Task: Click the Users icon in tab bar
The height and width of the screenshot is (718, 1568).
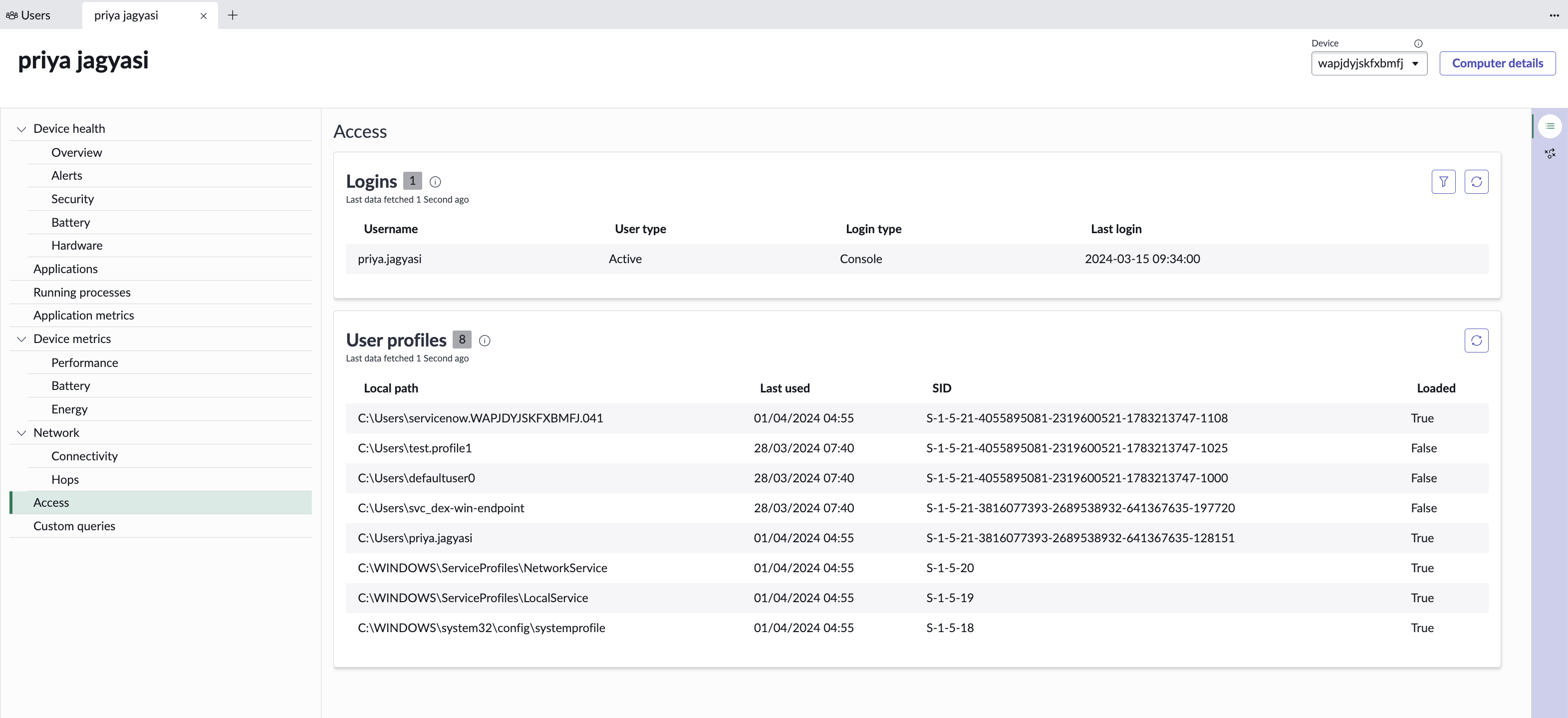Action: pos(11,15)
